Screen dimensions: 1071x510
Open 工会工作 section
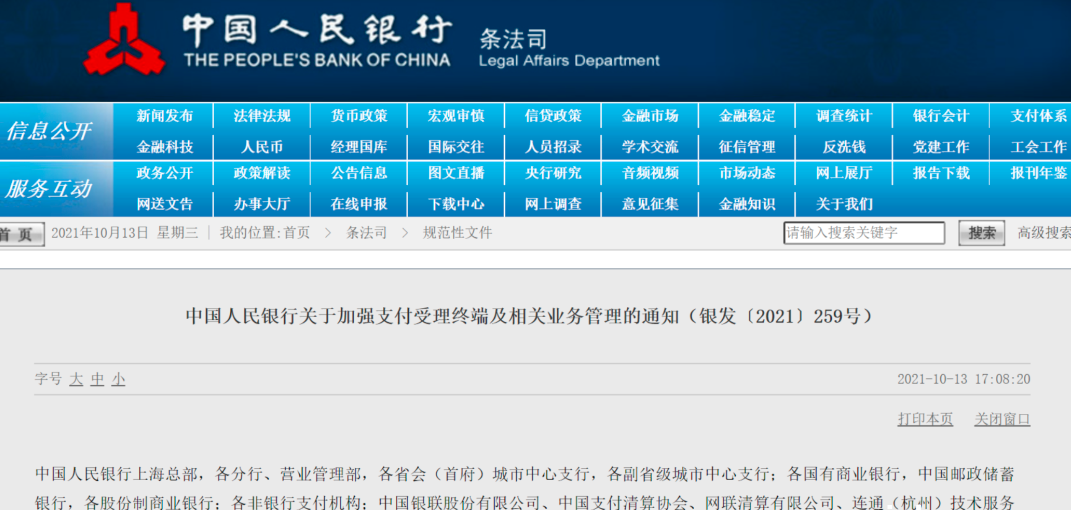click(1038, 147)
